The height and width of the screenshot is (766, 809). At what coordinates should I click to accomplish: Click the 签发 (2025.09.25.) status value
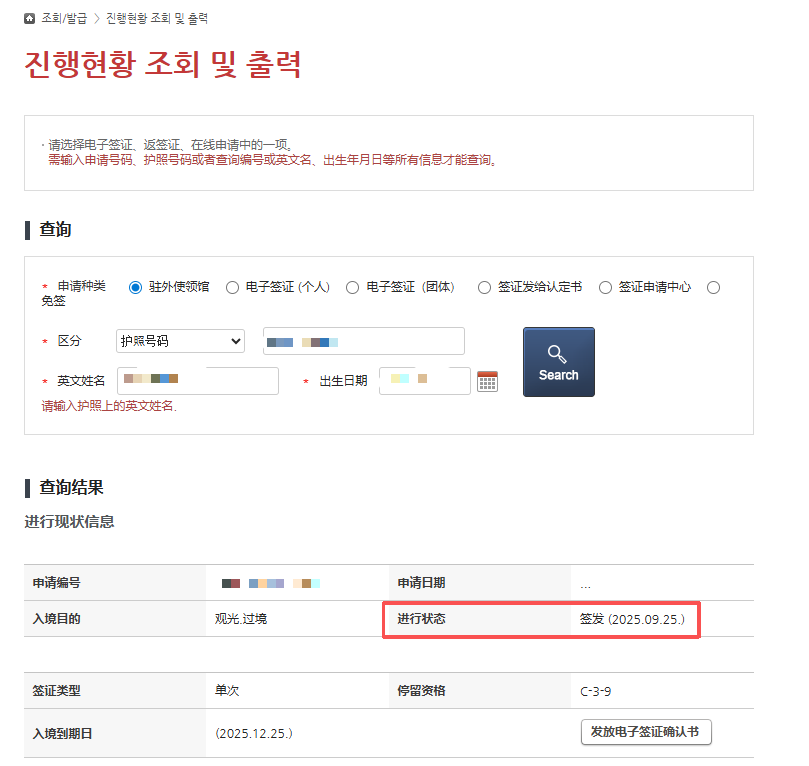click(632, 619)
